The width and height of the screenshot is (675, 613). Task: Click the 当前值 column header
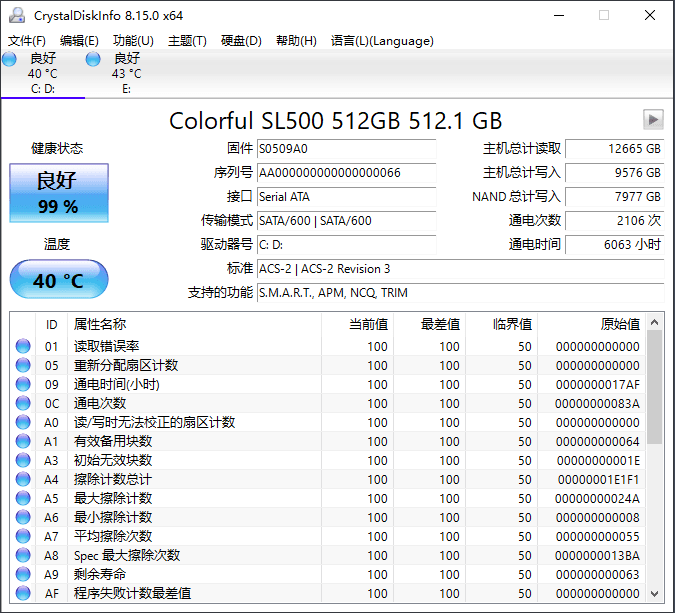pos(357,324)
